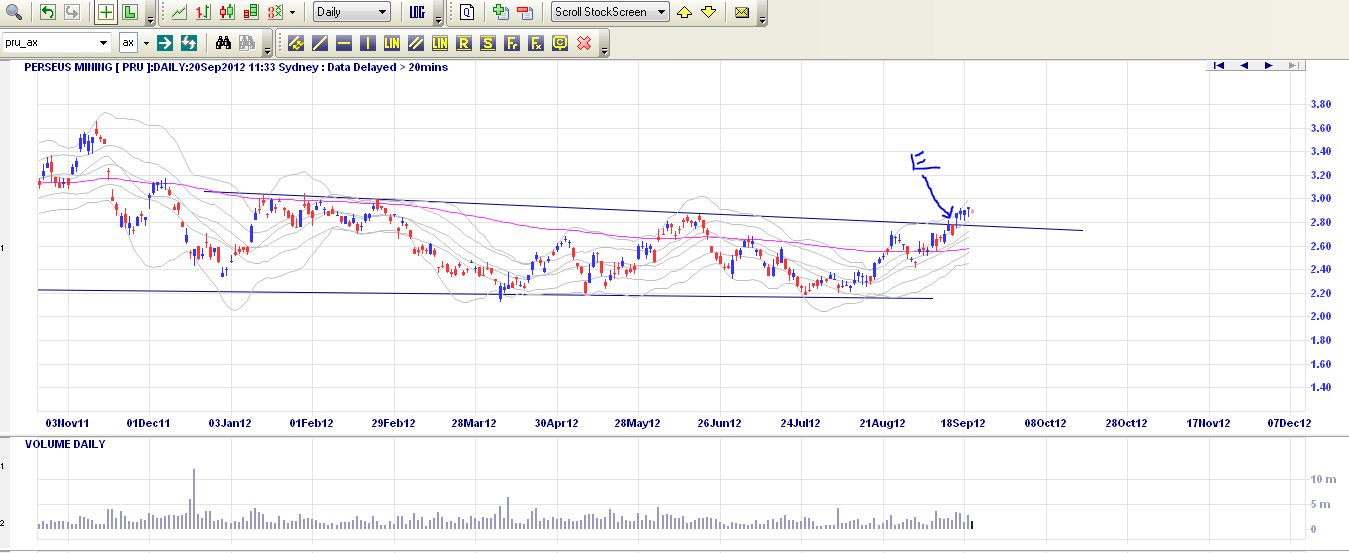Select the vertical line drawing tool
The width and height of the screenshot is (1349, 553).
click(367, 43)
